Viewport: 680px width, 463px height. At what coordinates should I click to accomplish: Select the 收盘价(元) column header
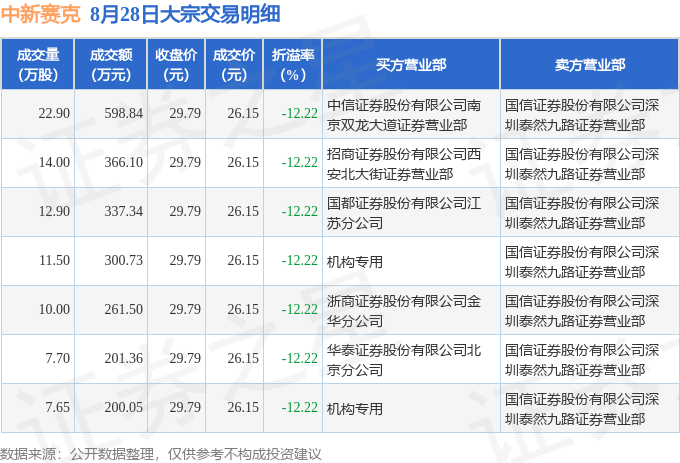(176, 65)
